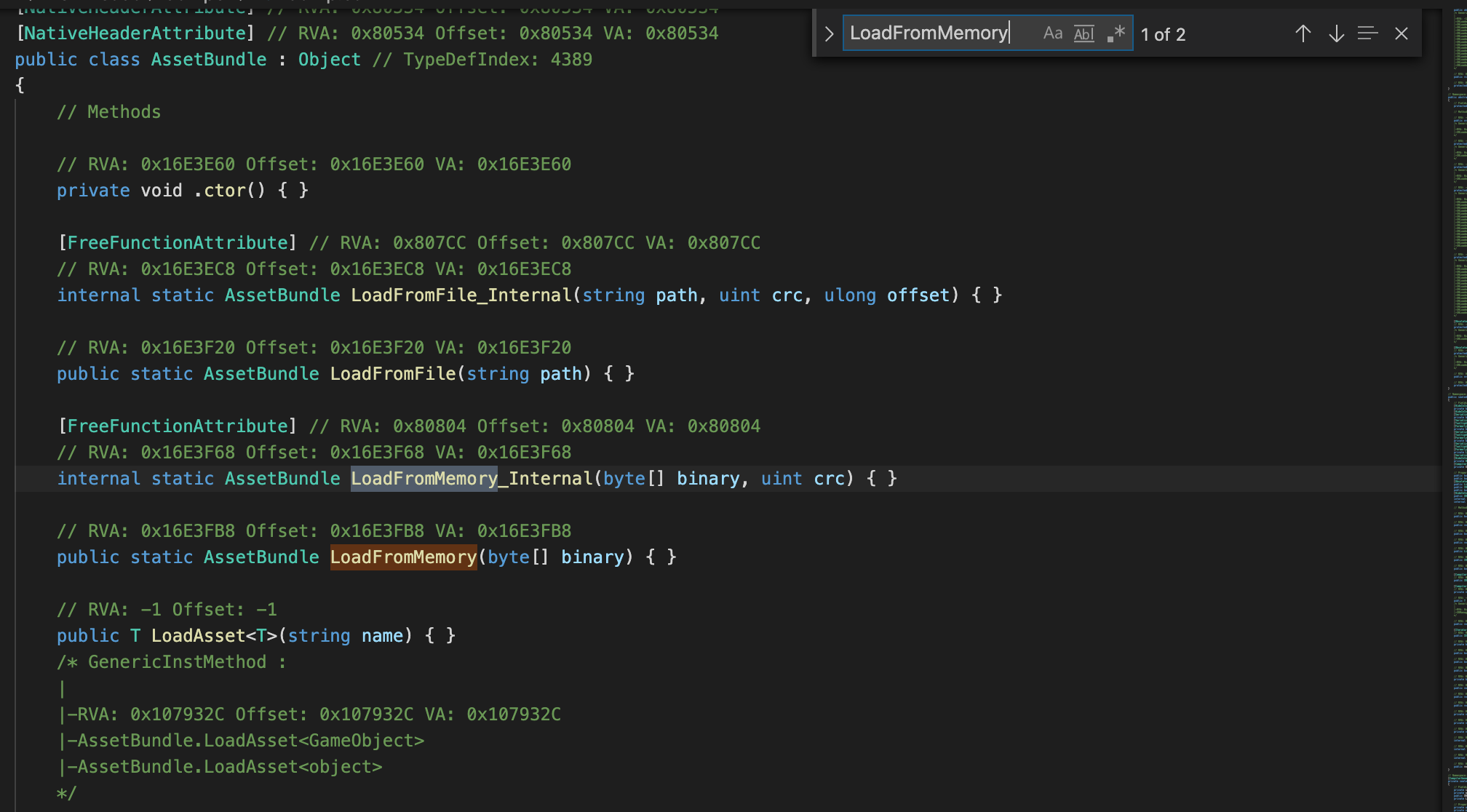This screenshot has height=812, width=1467.
Task: Click the "ulong offset" parameter
Action: click(886, 295)
